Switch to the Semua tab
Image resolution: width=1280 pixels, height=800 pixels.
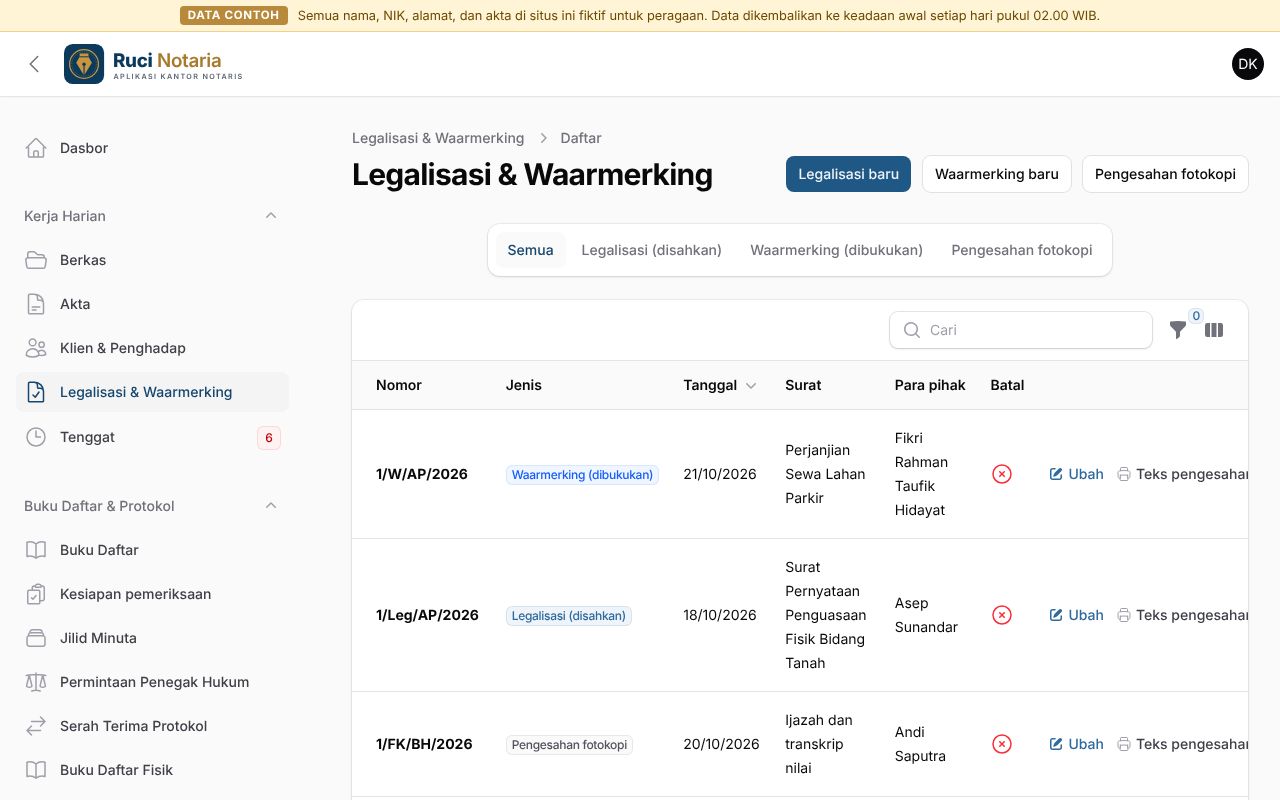(x=530, y=250)
